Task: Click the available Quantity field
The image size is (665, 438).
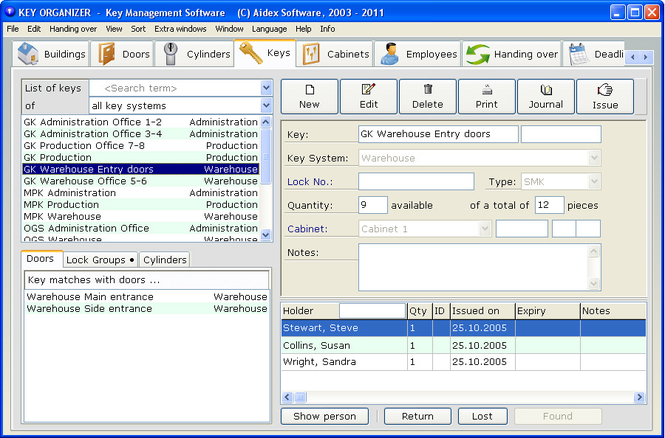Action: 373,205
